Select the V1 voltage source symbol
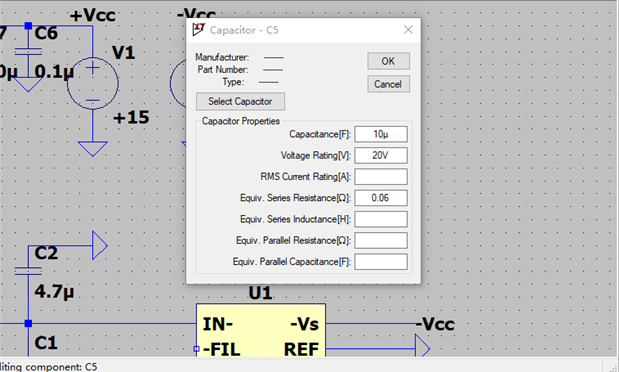 coord(93,83)
